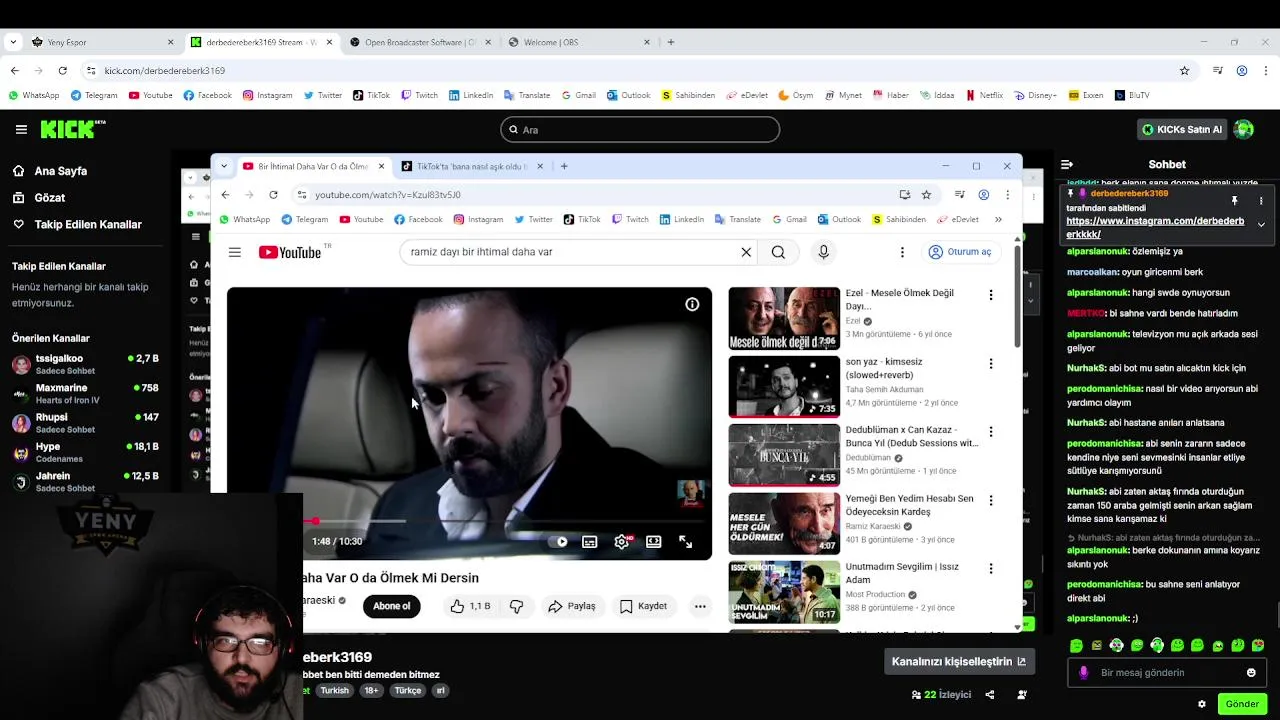Open chat settings gear icon
The height and width of the screenshot is (720, 1280).
[1202, 704]
